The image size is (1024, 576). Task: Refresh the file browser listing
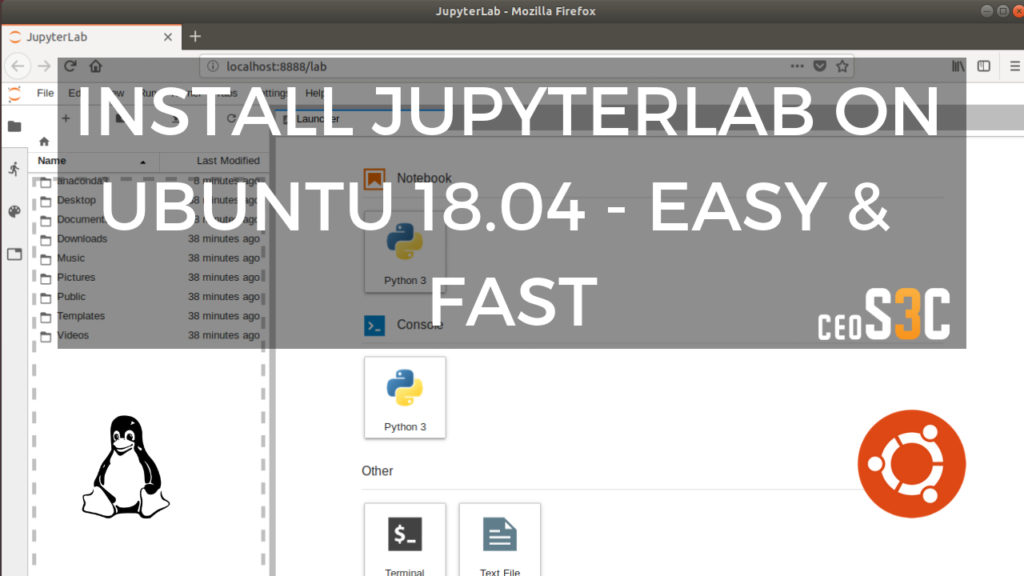click(230, 117)
